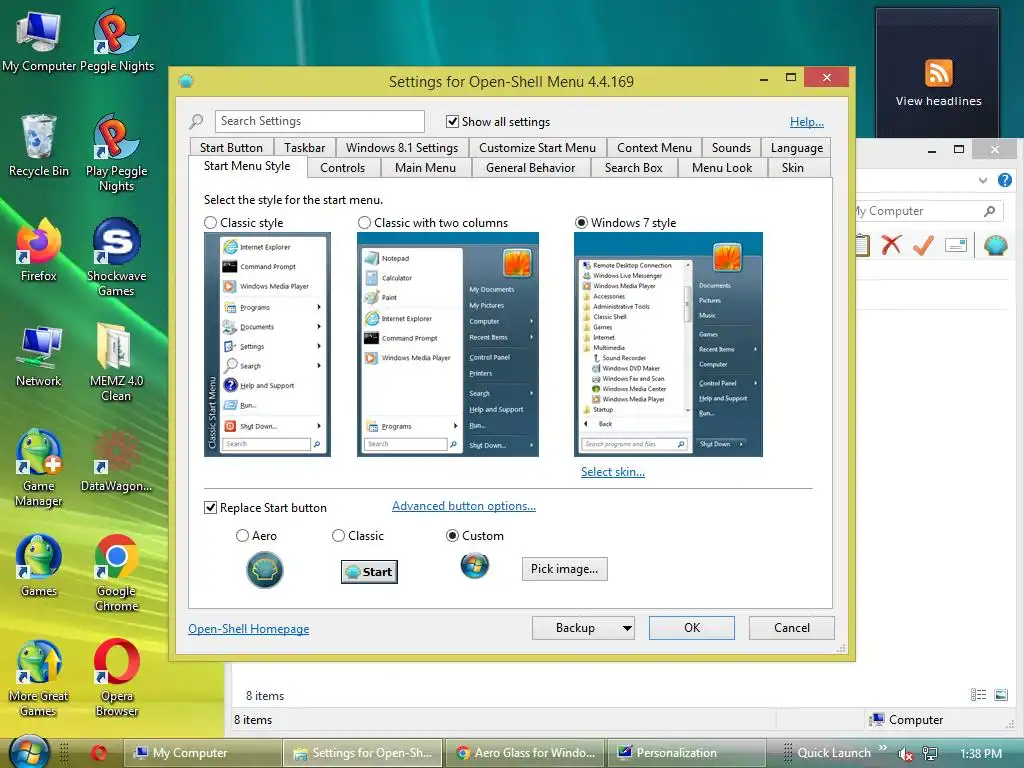Switch to the Context Menu tab
1024x768 pixels.
pyautogui.click(x=654, y=148)
